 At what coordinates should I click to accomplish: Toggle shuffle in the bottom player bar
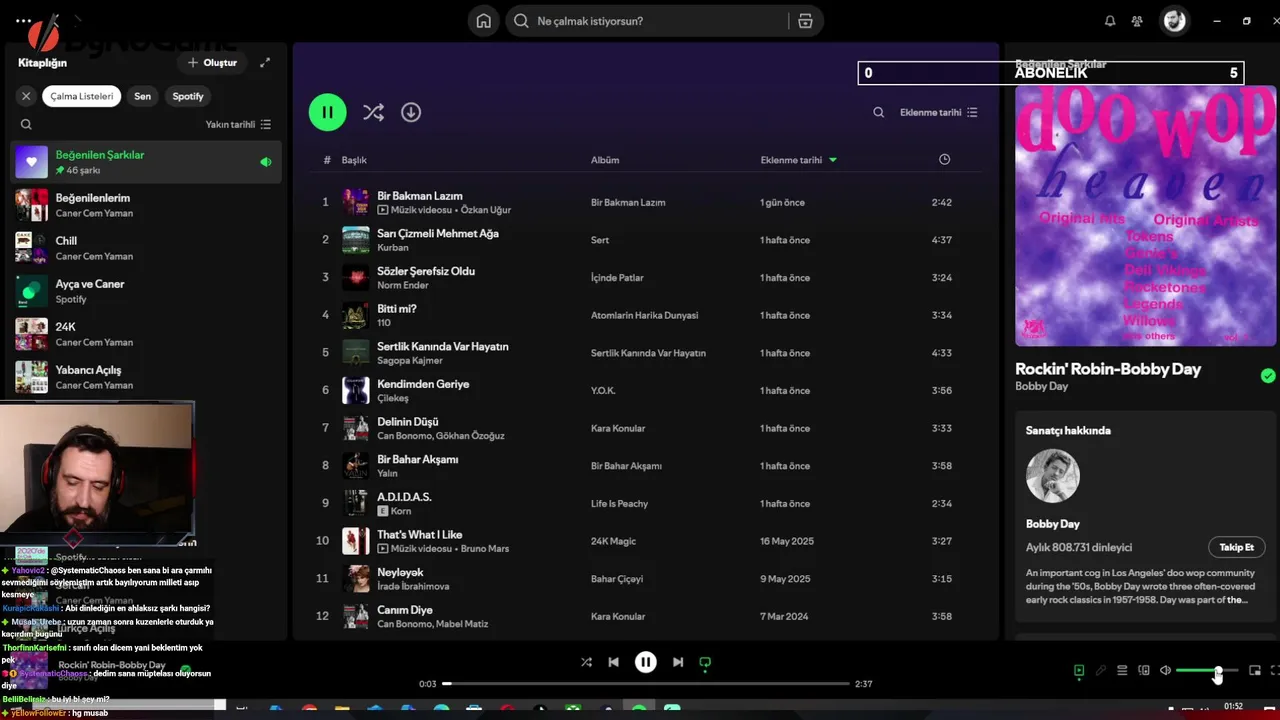click(x=586, y=662)
